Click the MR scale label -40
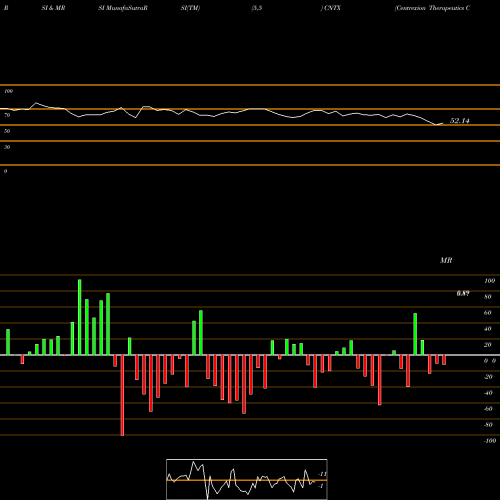 488,393
